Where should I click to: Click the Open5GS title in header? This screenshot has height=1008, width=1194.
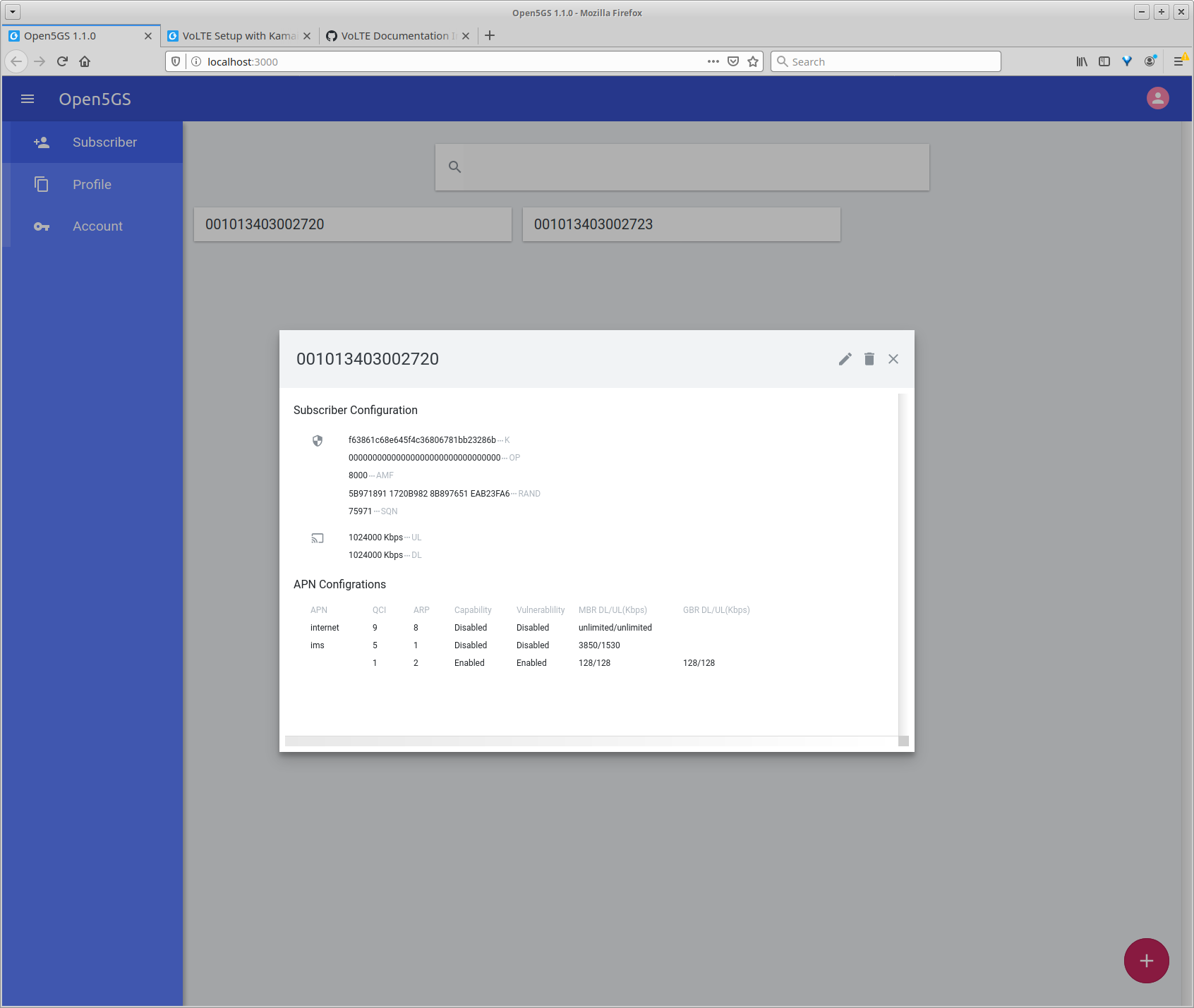(95, 99)
